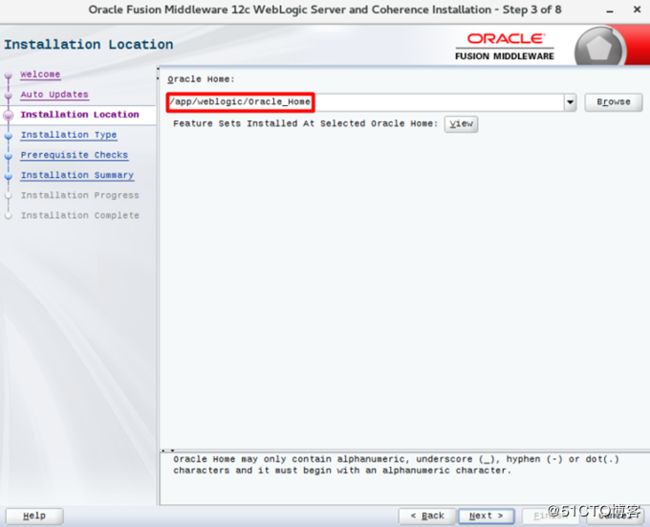Open the Installation Summary step
This screenshot has width=650, height=527.
click(77, 175)
